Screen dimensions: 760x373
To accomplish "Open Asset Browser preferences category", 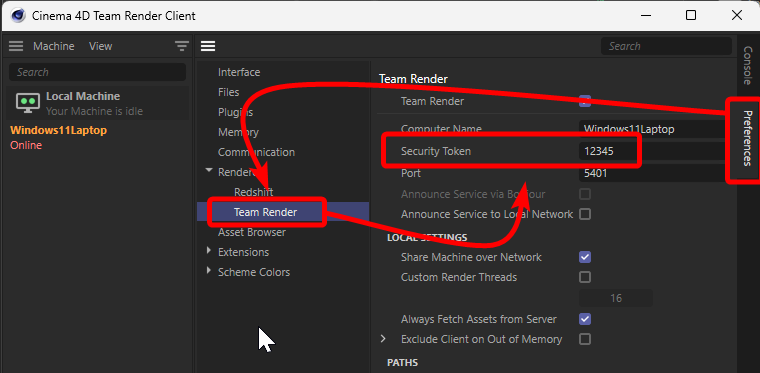I will (252, 232).
